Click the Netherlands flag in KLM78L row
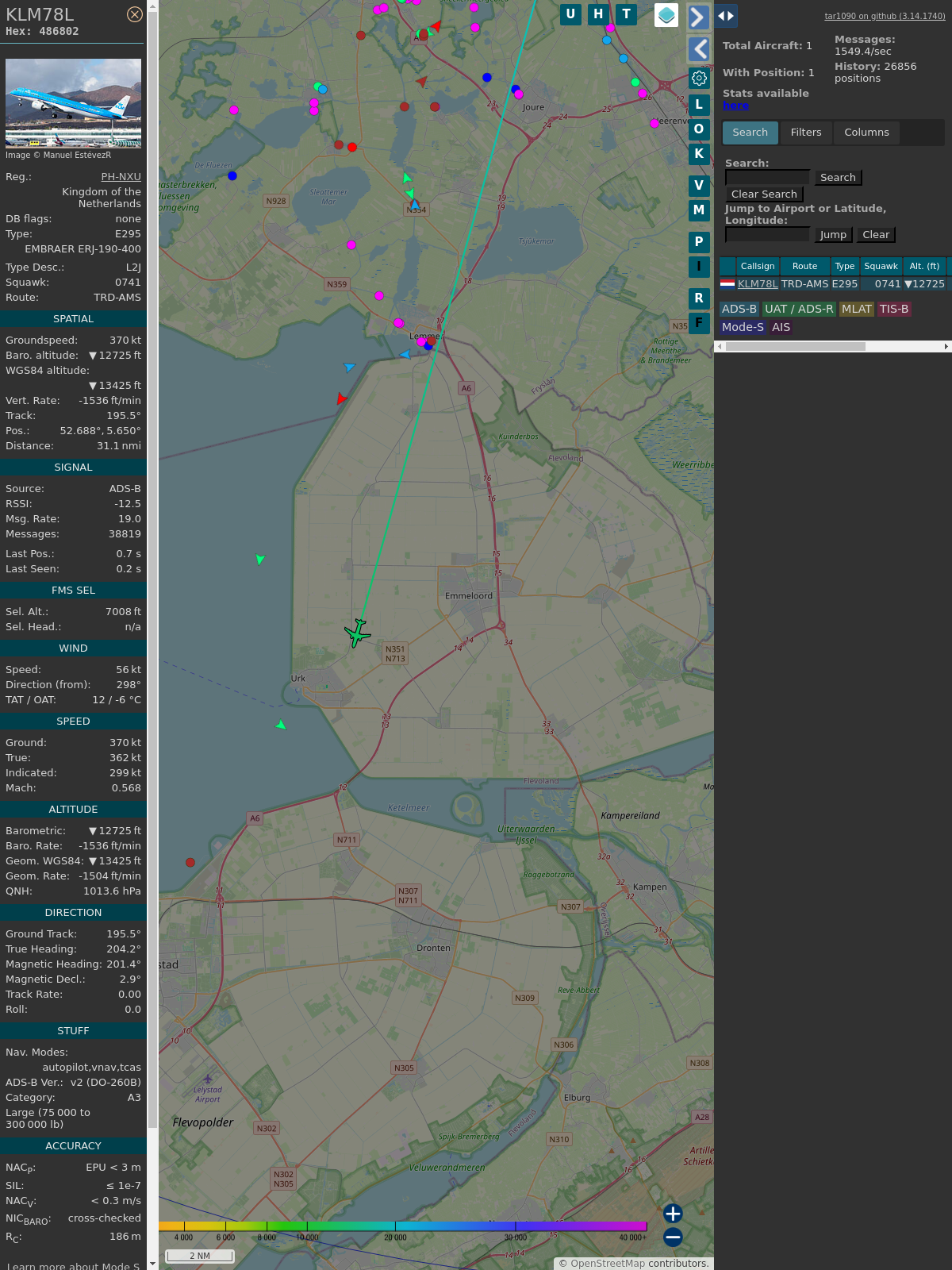952x1270 pixels. click(727, 283)
